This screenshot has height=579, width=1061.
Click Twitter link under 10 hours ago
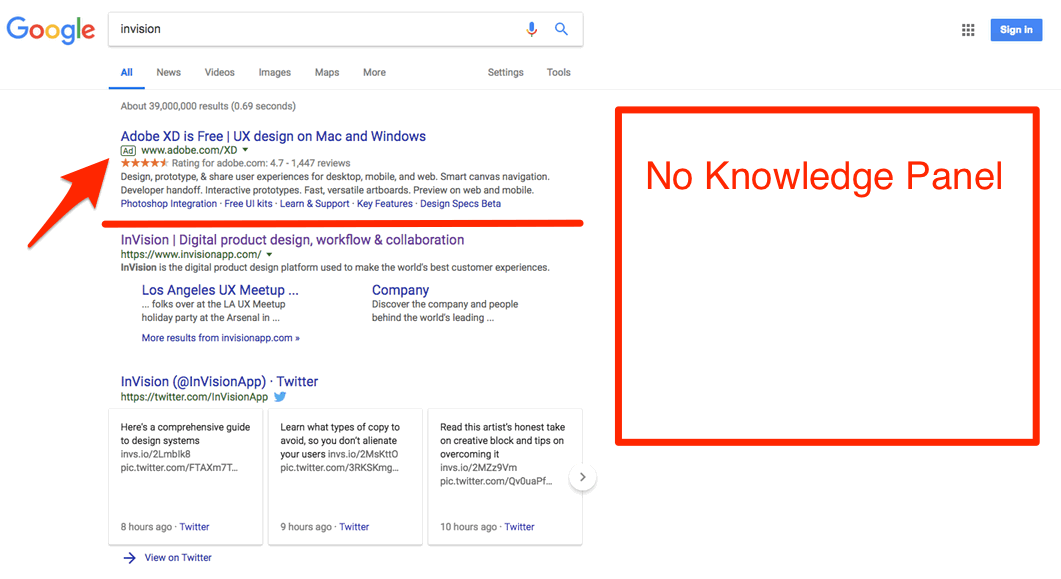[x=519, y=527]
